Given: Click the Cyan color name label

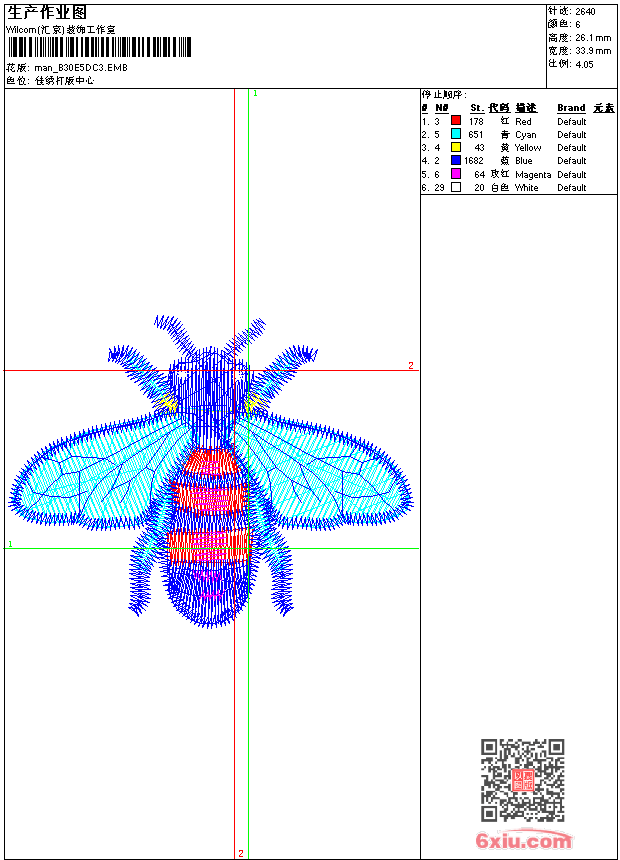Looking at the screenshot, I should tap(525, 134).
